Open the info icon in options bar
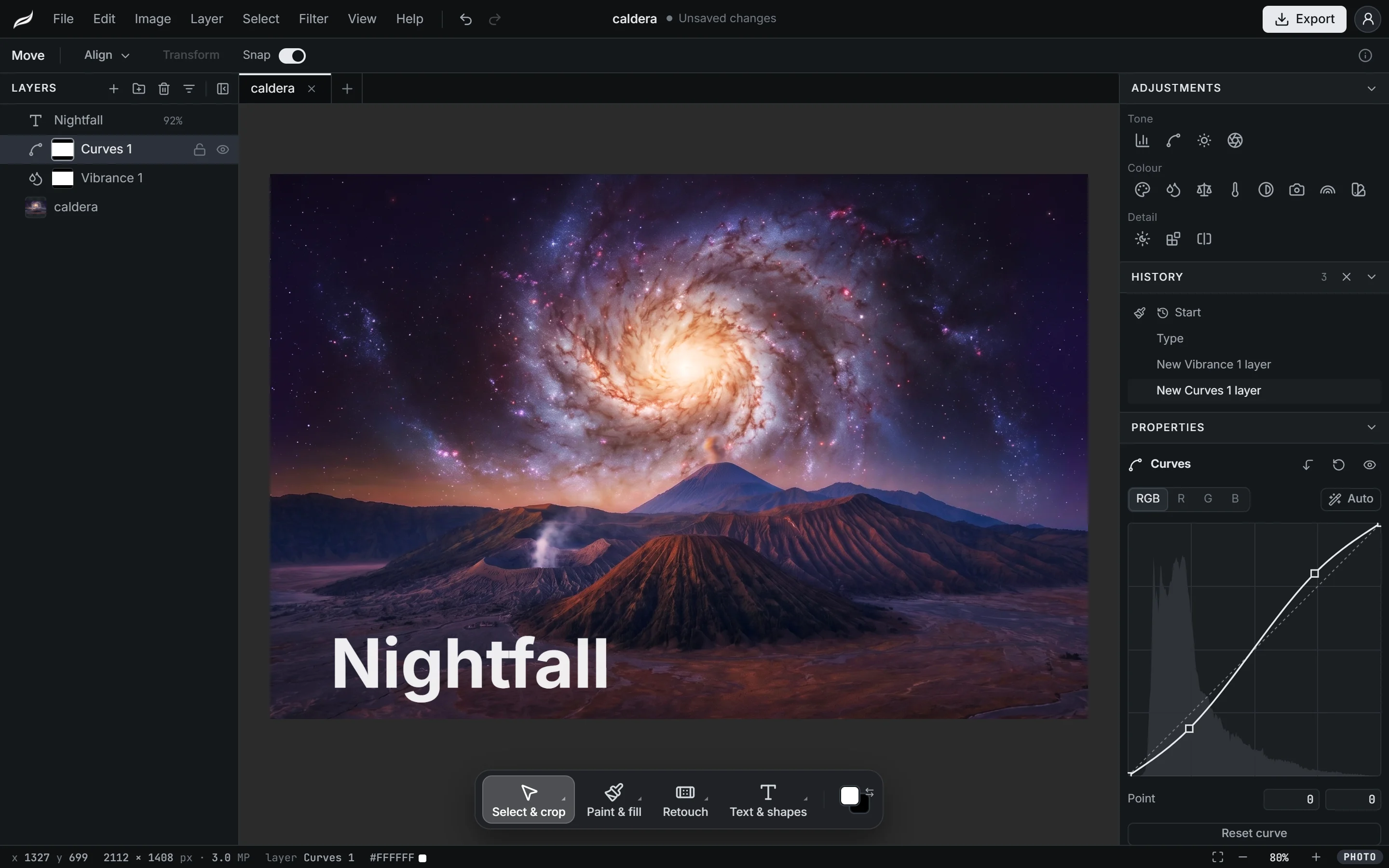Screen dimensions: 1389x868 1365,55
